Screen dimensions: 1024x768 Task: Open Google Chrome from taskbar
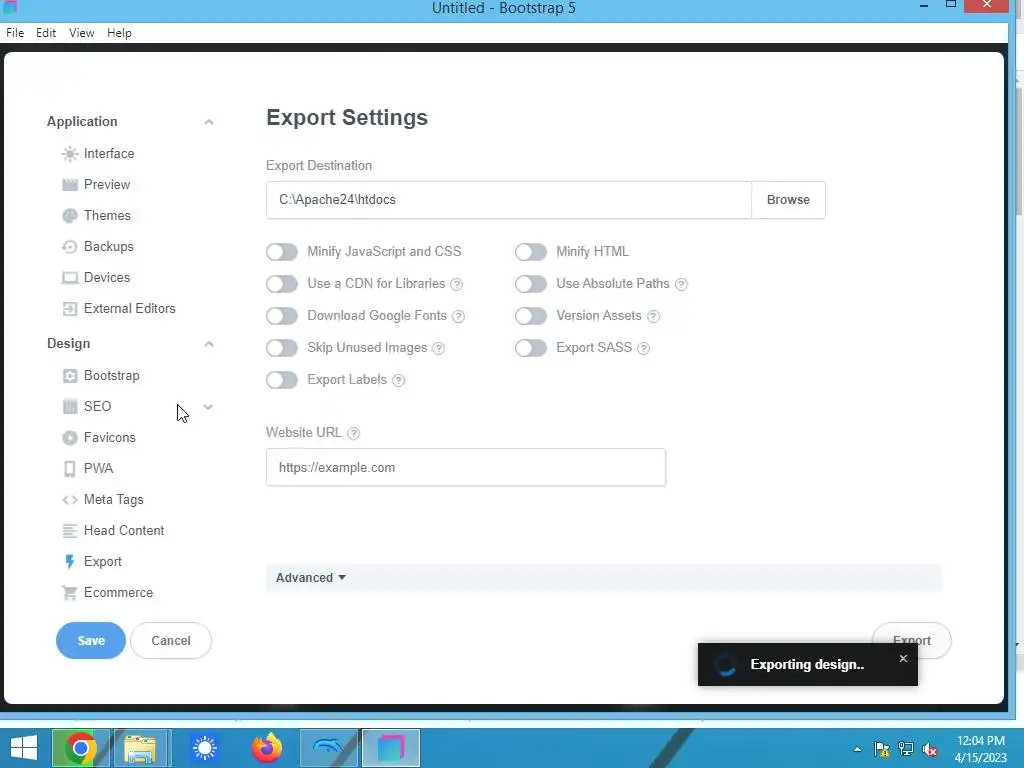pos(80,748)
